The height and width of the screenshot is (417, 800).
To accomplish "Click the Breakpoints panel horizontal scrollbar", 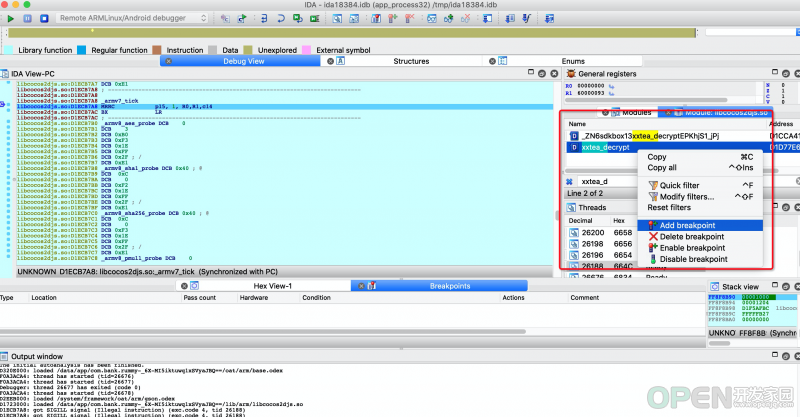I will [263, 332].
